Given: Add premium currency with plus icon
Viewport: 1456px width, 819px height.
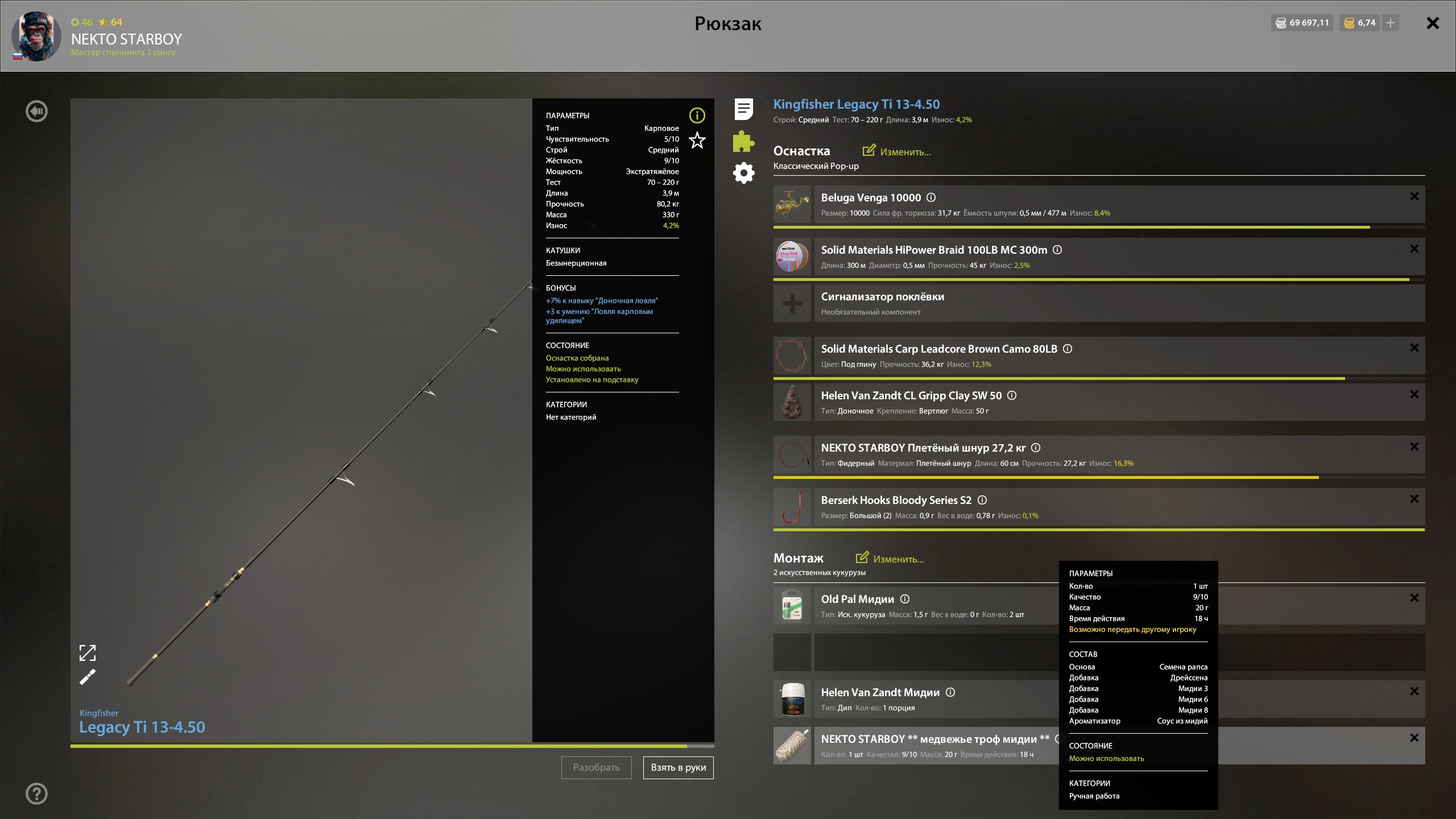Looking at the screenshot, I should (1390, 23).
